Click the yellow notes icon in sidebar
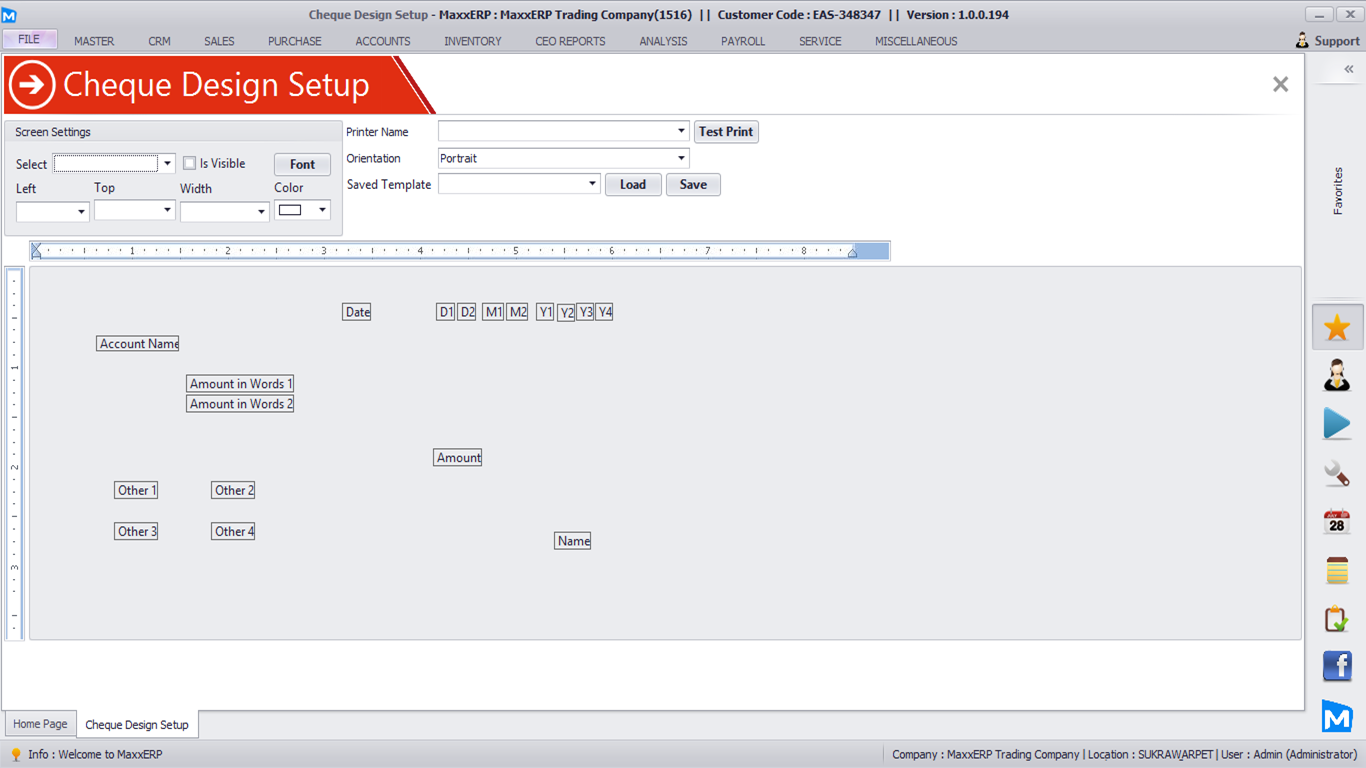This screenshot has height=768, width=1366. 1337,570
